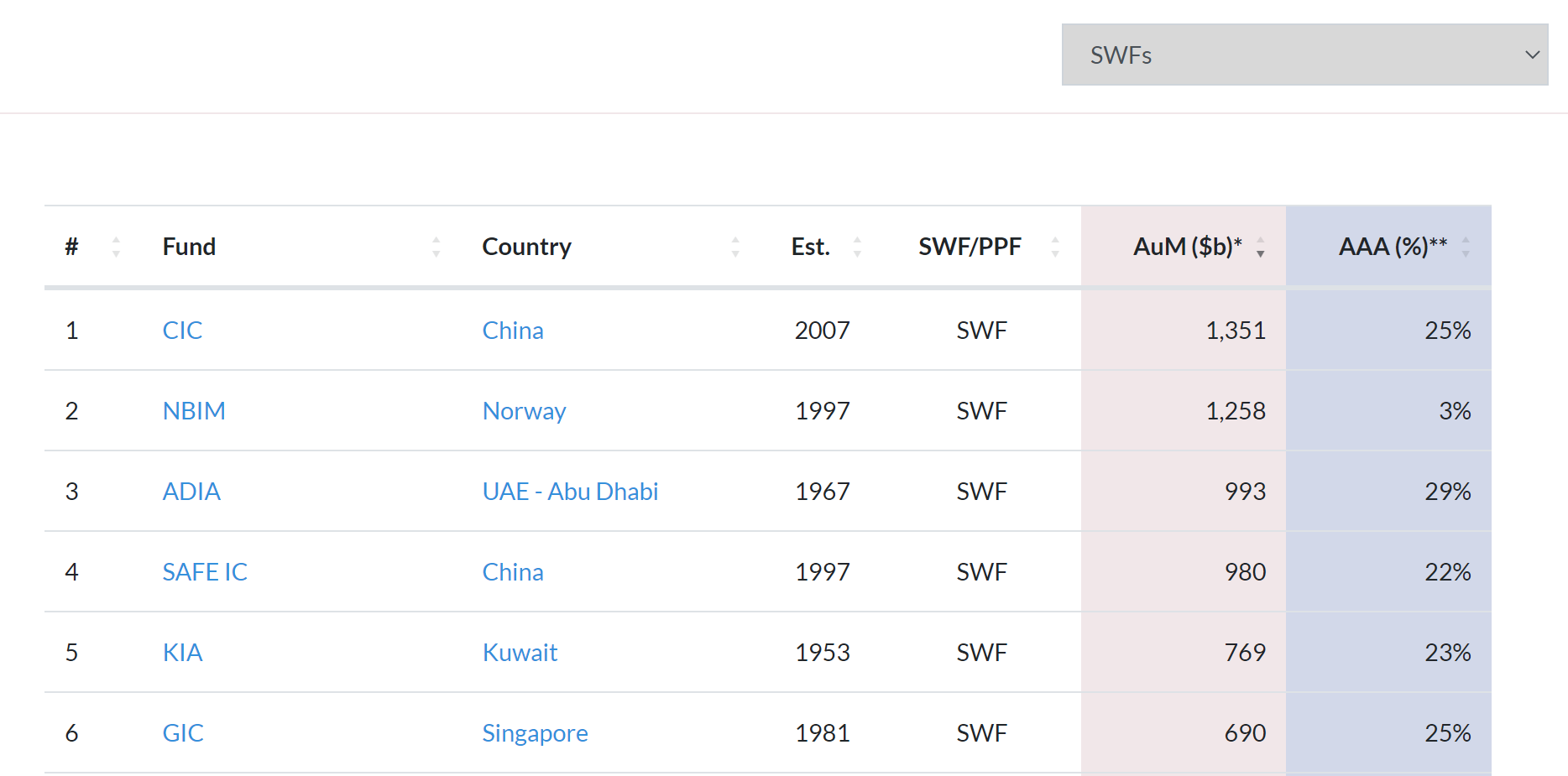Open China link in CIC row
This screenshot has height=776, width=1568.
(x=513, y=330)
